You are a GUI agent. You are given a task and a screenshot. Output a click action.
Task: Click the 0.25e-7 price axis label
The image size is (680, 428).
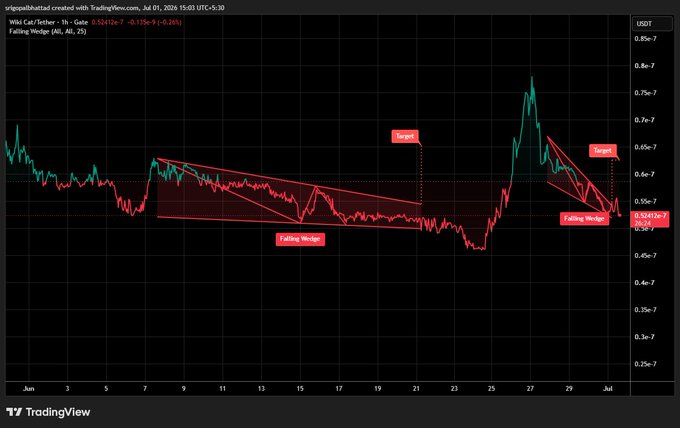click(x=645, y=364)
